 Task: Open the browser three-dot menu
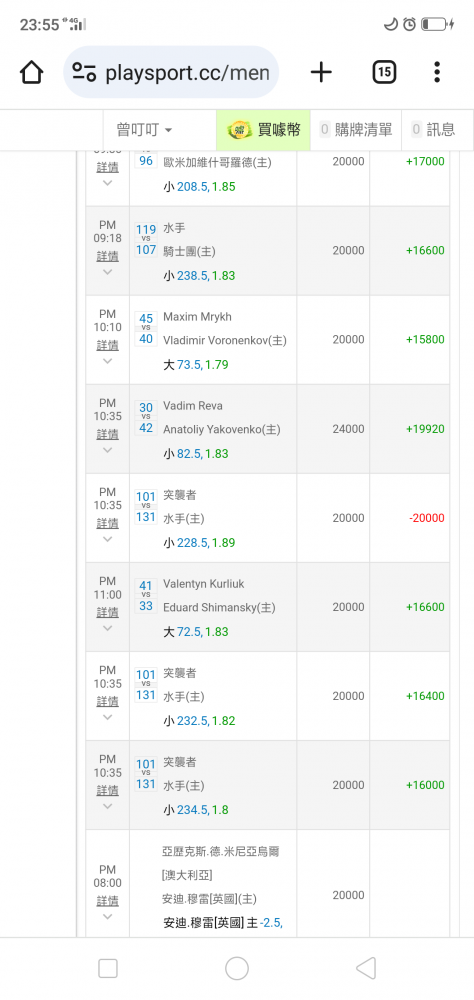(437, 72)
